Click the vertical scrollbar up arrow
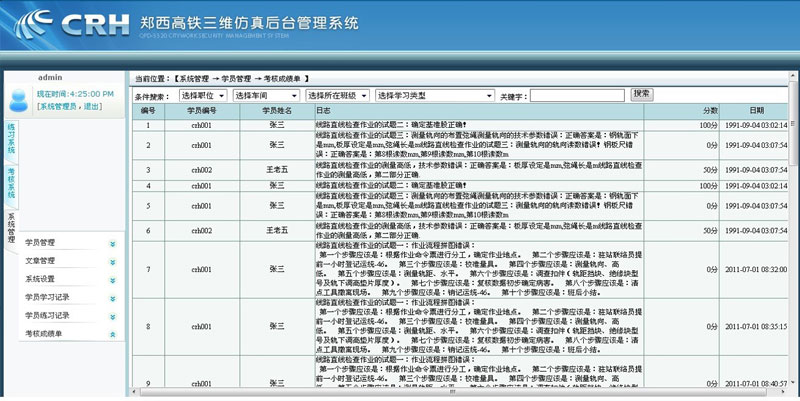This screenshot has height=401, width=800. (793, 76)
